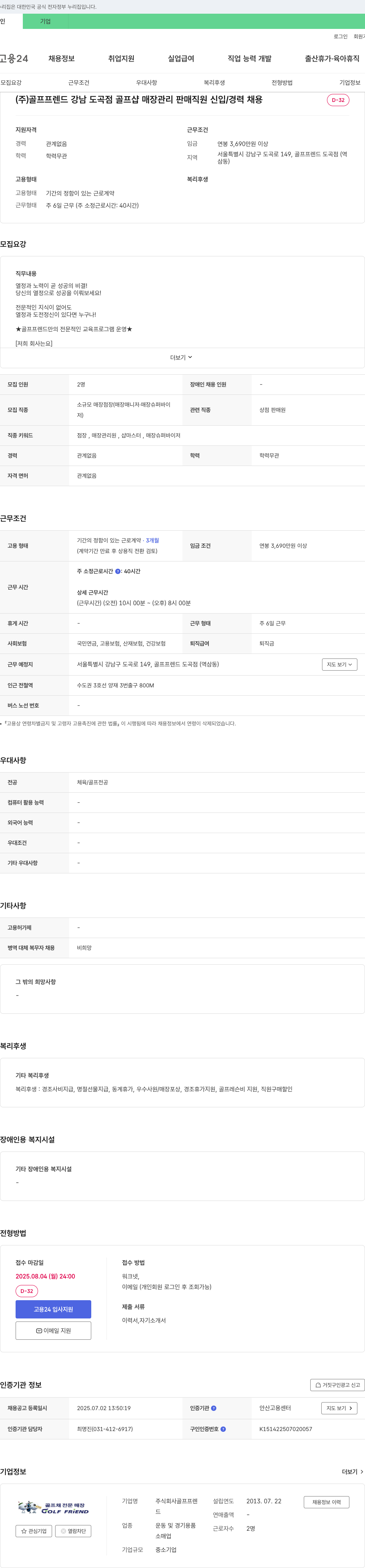The height and width of the screenshot is (1568, 365).
Task: Open more company info via 더보기 link
Action: tap(353, 1471)
